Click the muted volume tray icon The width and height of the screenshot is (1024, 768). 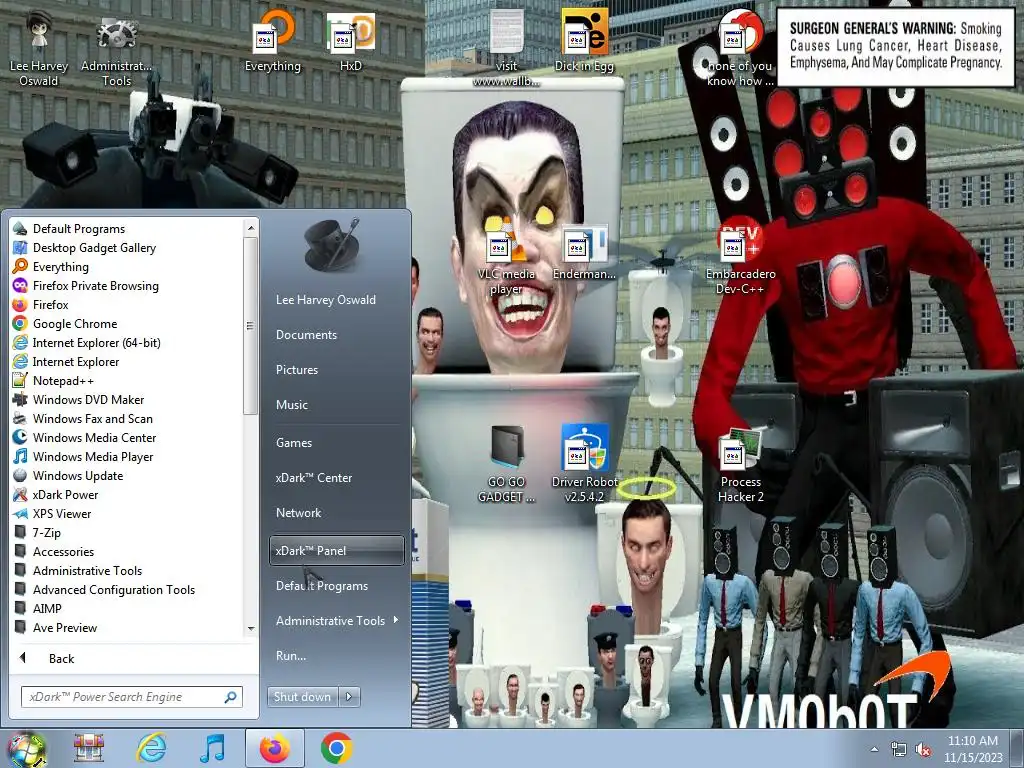[x=923, y=750]
